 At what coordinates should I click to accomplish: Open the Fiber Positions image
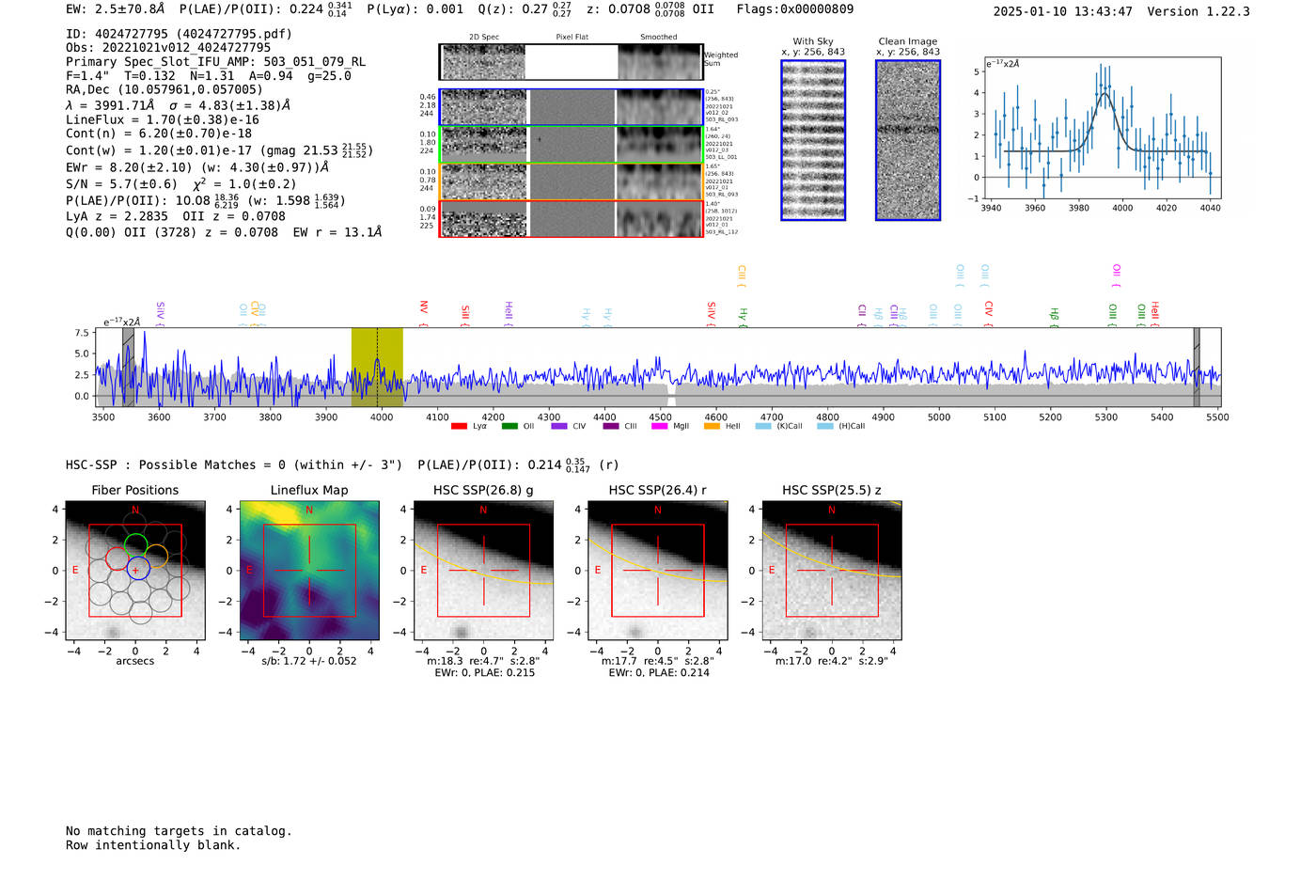(x=135, y=571)
